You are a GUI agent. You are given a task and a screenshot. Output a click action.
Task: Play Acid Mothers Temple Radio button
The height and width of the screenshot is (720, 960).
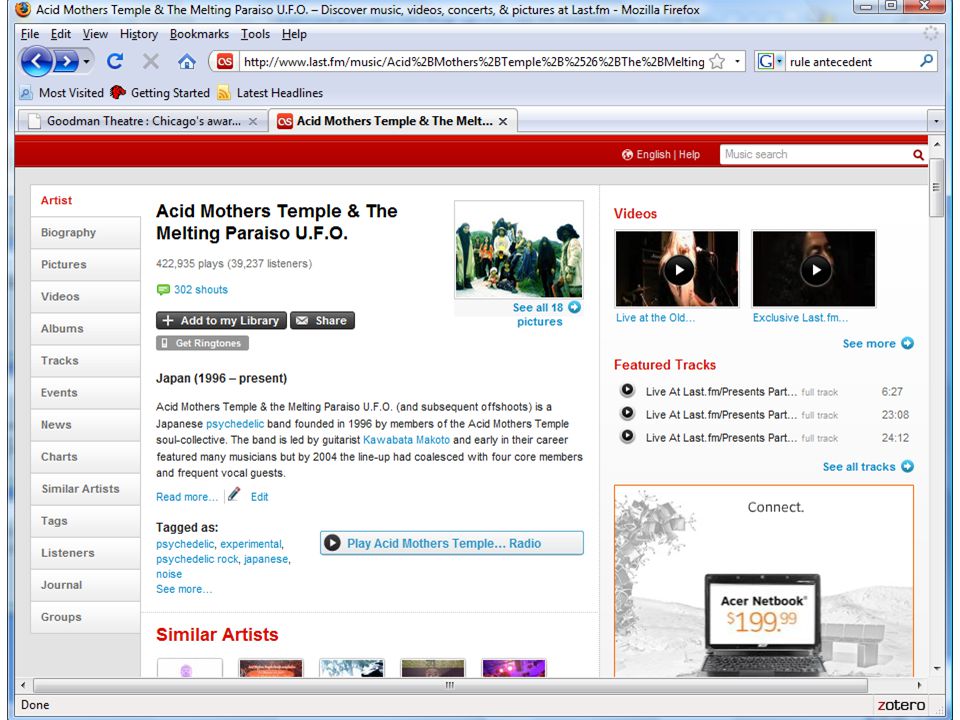(x=452, y=543)
